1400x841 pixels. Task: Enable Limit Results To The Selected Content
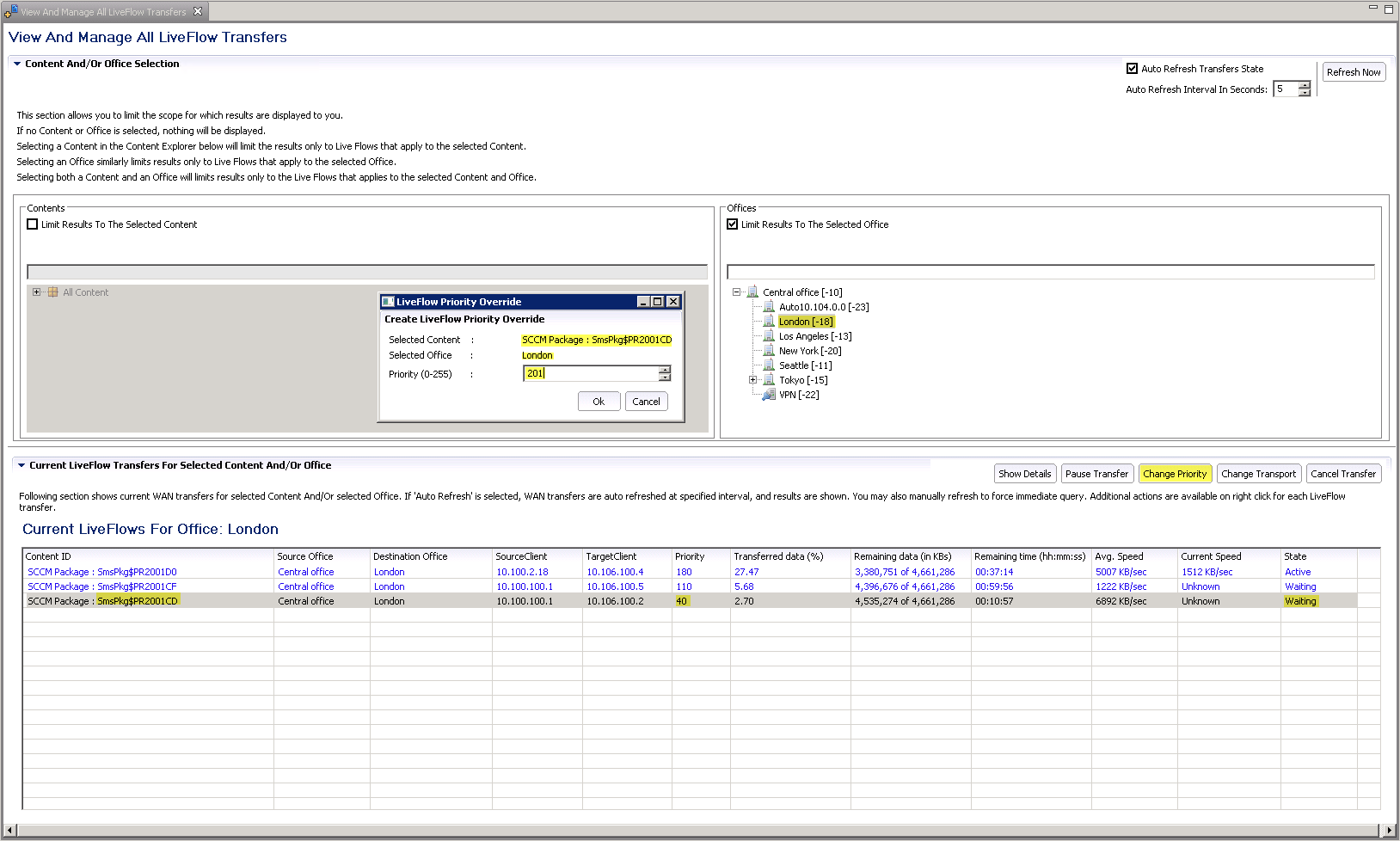tap(33, 224)
